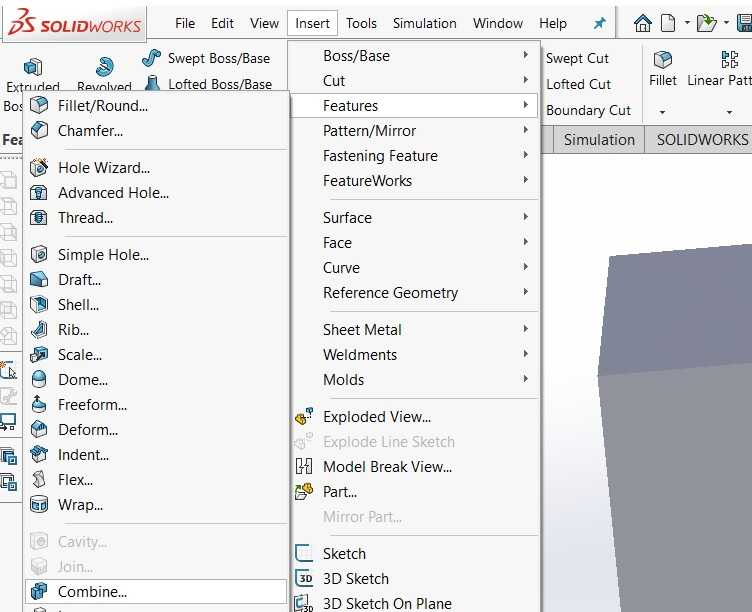Click the Thread feature icon
Viewport: 752px width, 612px height.
(39, 217)
